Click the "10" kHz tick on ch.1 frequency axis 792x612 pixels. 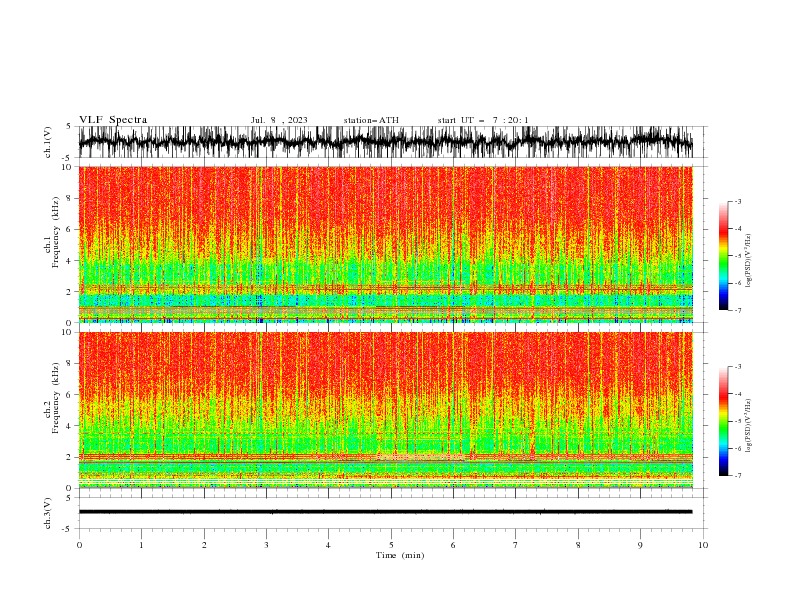pyautogui.click(x=69, y=167)
